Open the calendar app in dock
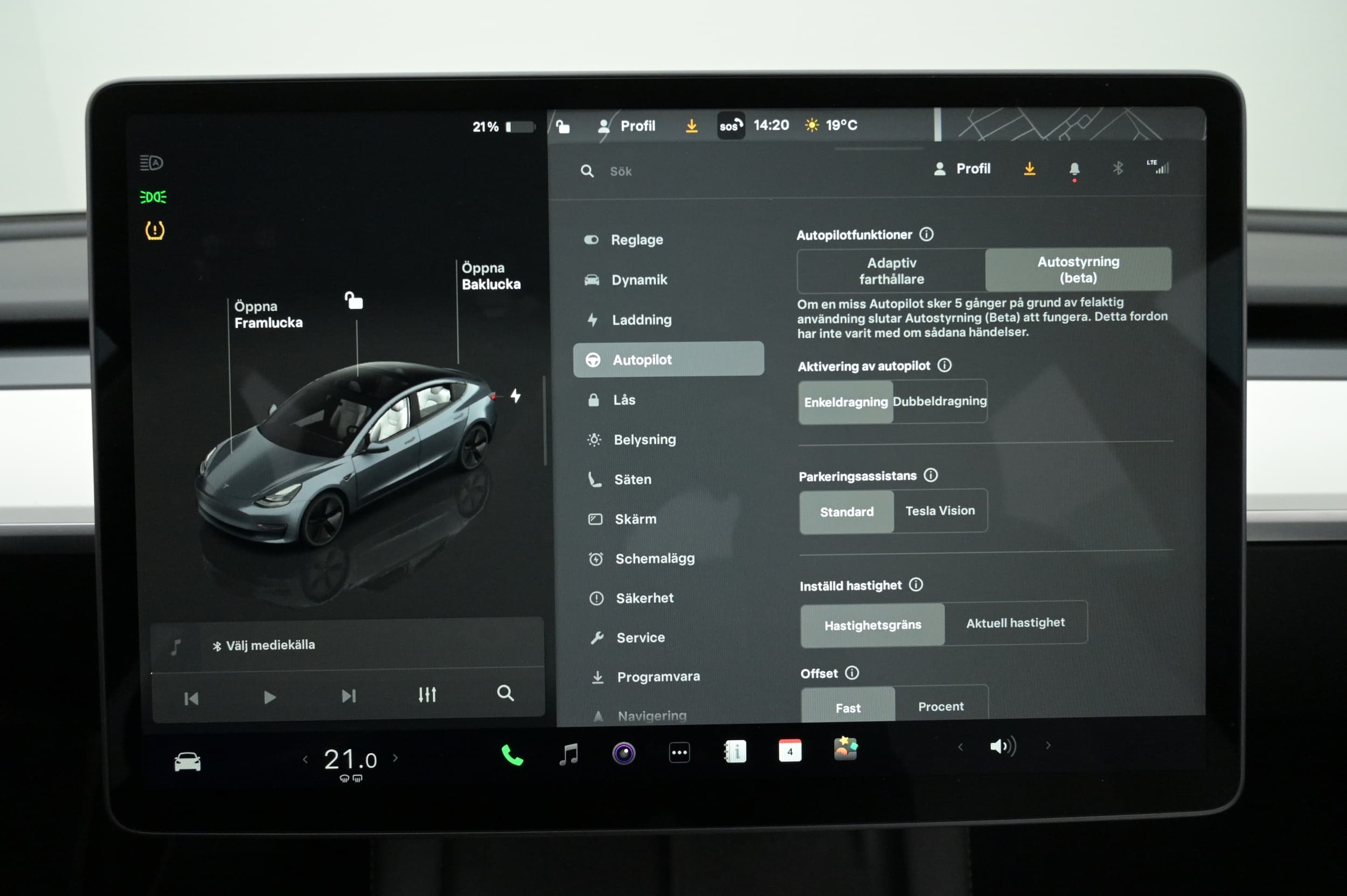 coord(790,751)
